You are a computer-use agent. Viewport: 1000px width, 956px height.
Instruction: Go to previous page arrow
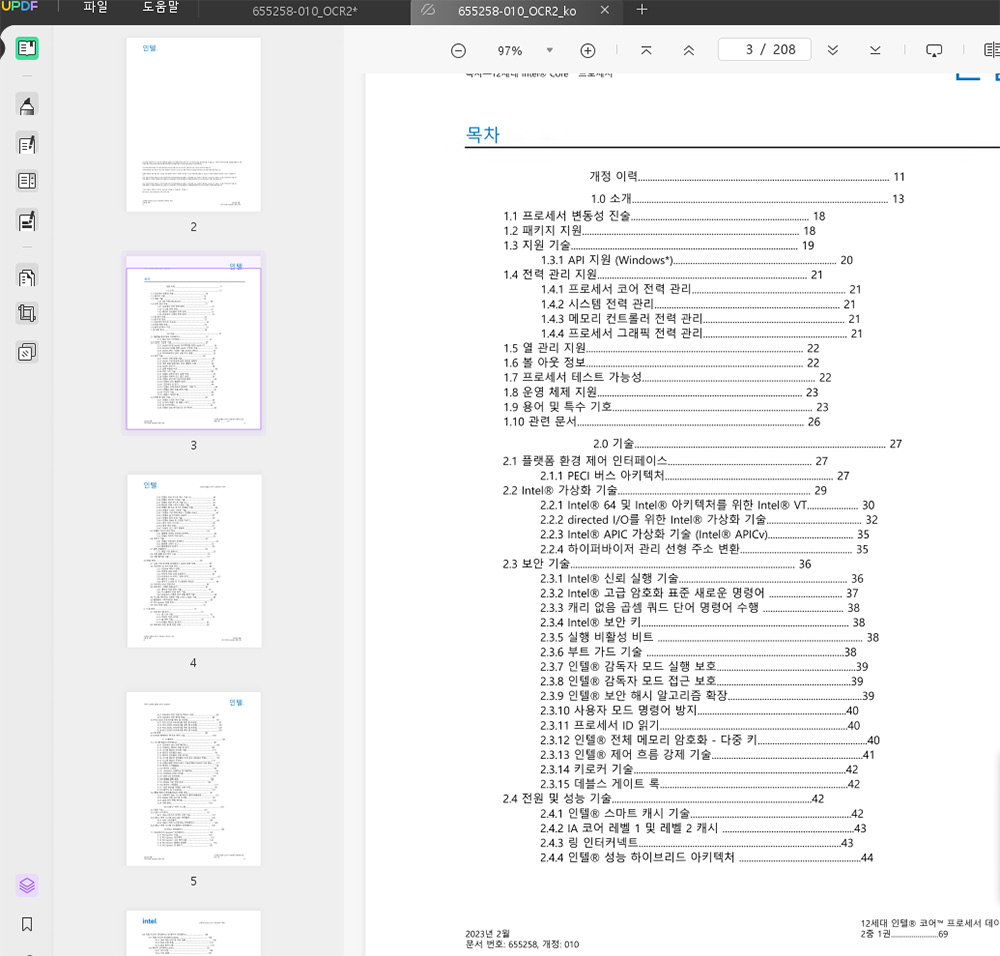coord(689,50)
